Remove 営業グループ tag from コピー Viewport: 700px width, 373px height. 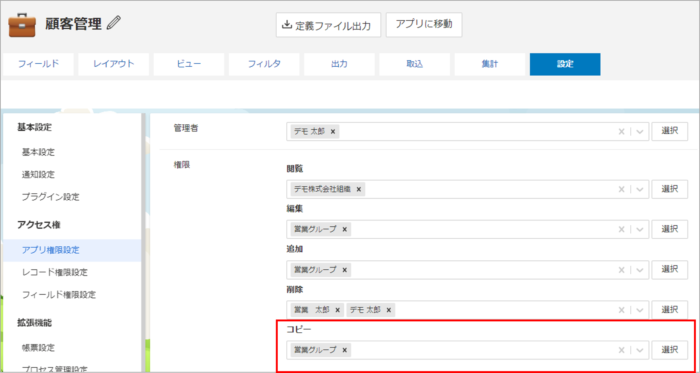tap(344, 350)
